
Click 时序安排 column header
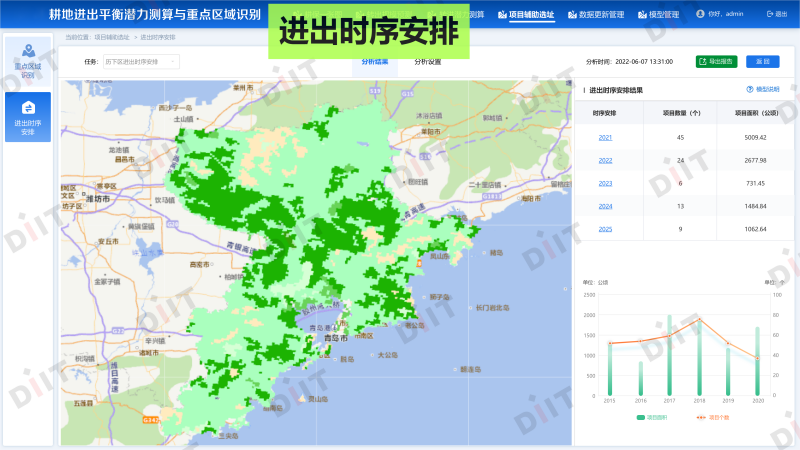(604, 113)
